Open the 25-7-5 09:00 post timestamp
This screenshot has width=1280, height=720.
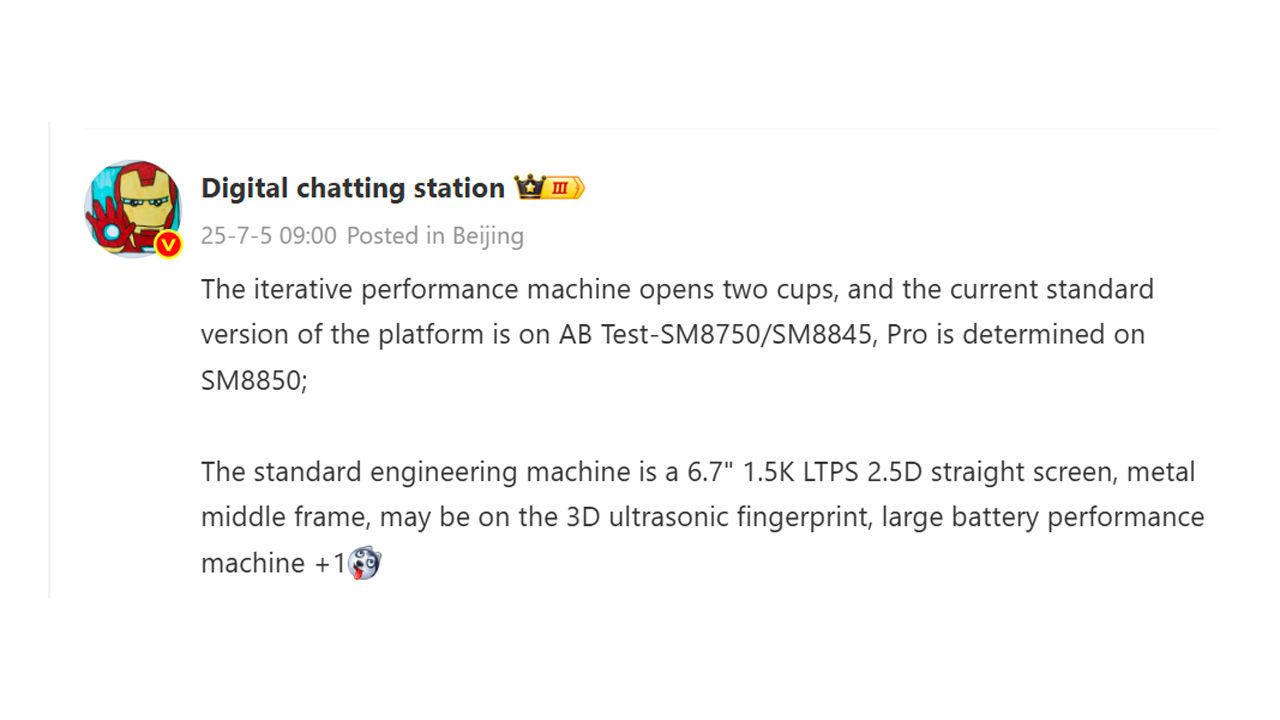(268, 236)
